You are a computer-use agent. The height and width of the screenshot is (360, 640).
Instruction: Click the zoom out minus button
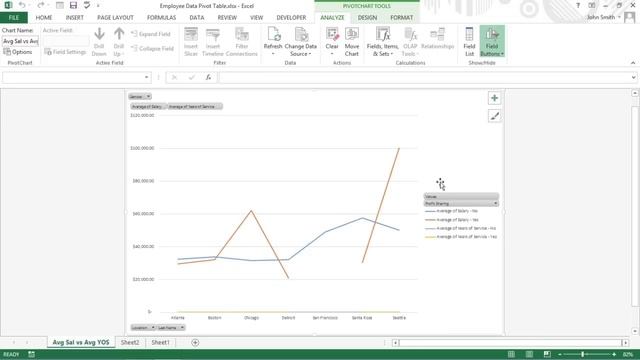coord(560,354)
